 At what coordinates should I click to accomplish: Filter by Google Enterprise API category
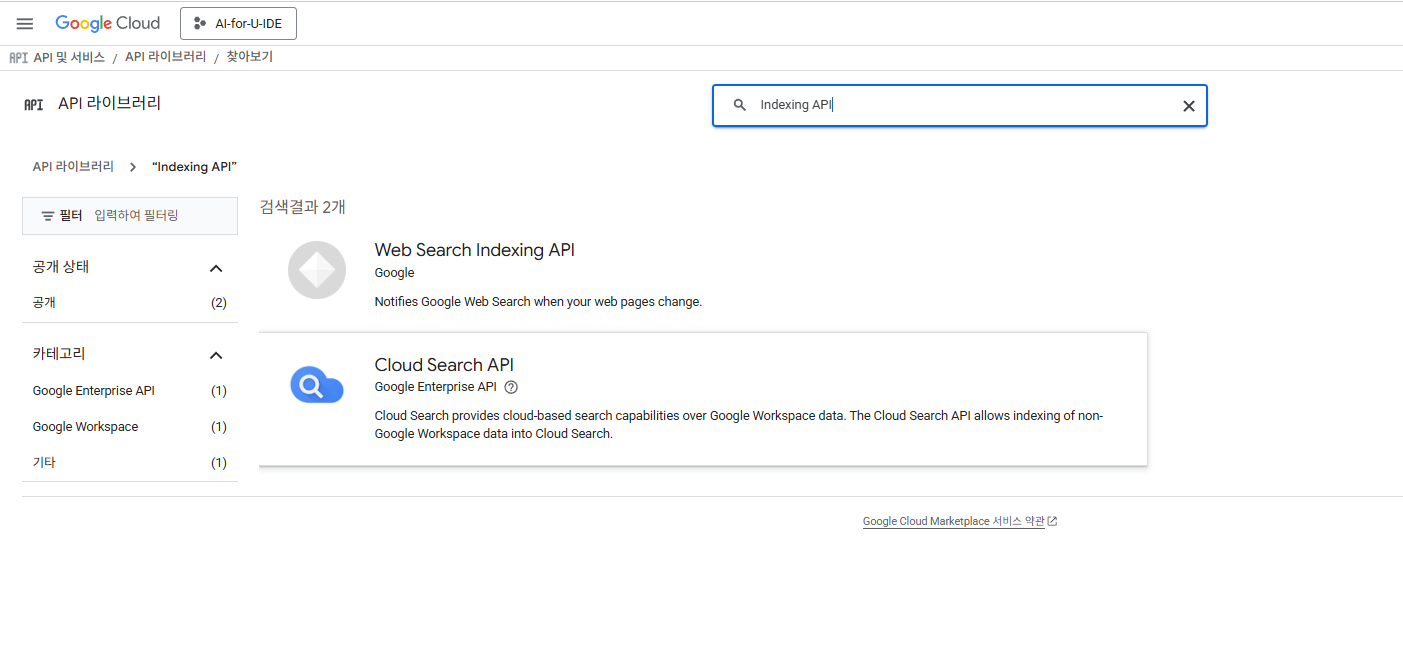pyautogui.click(x=93, y=391)
